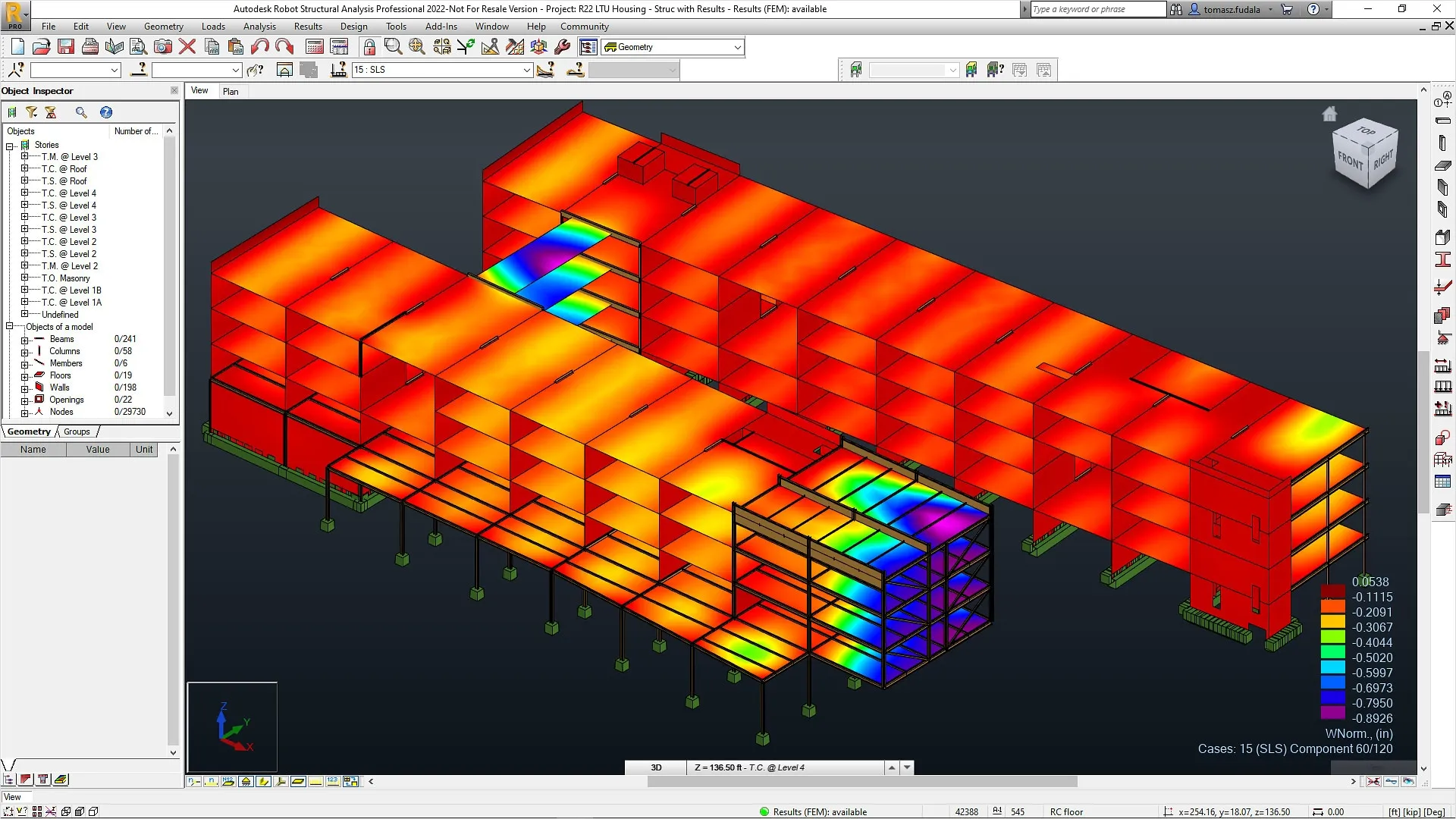1456x819 pixels.
Task: Click the Help question mark button
Action: pos(1314,9)
